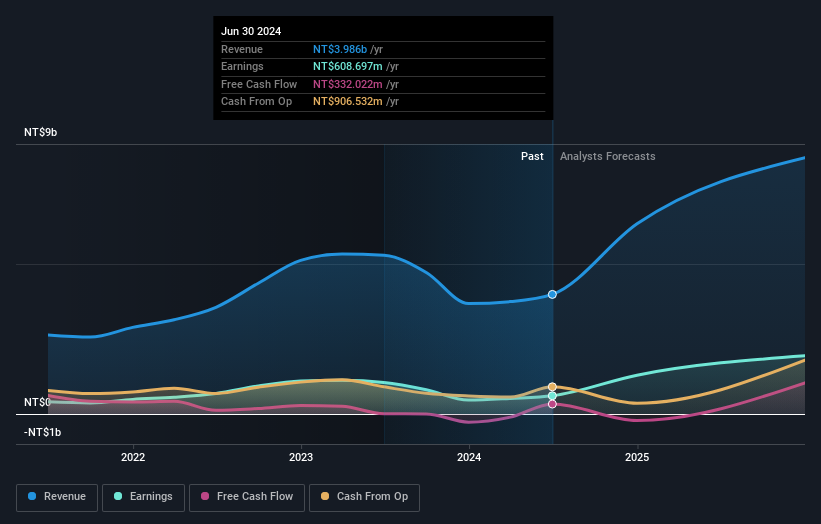Click the 2023 x-axis label
821x524 pixels.
(301, 458)
